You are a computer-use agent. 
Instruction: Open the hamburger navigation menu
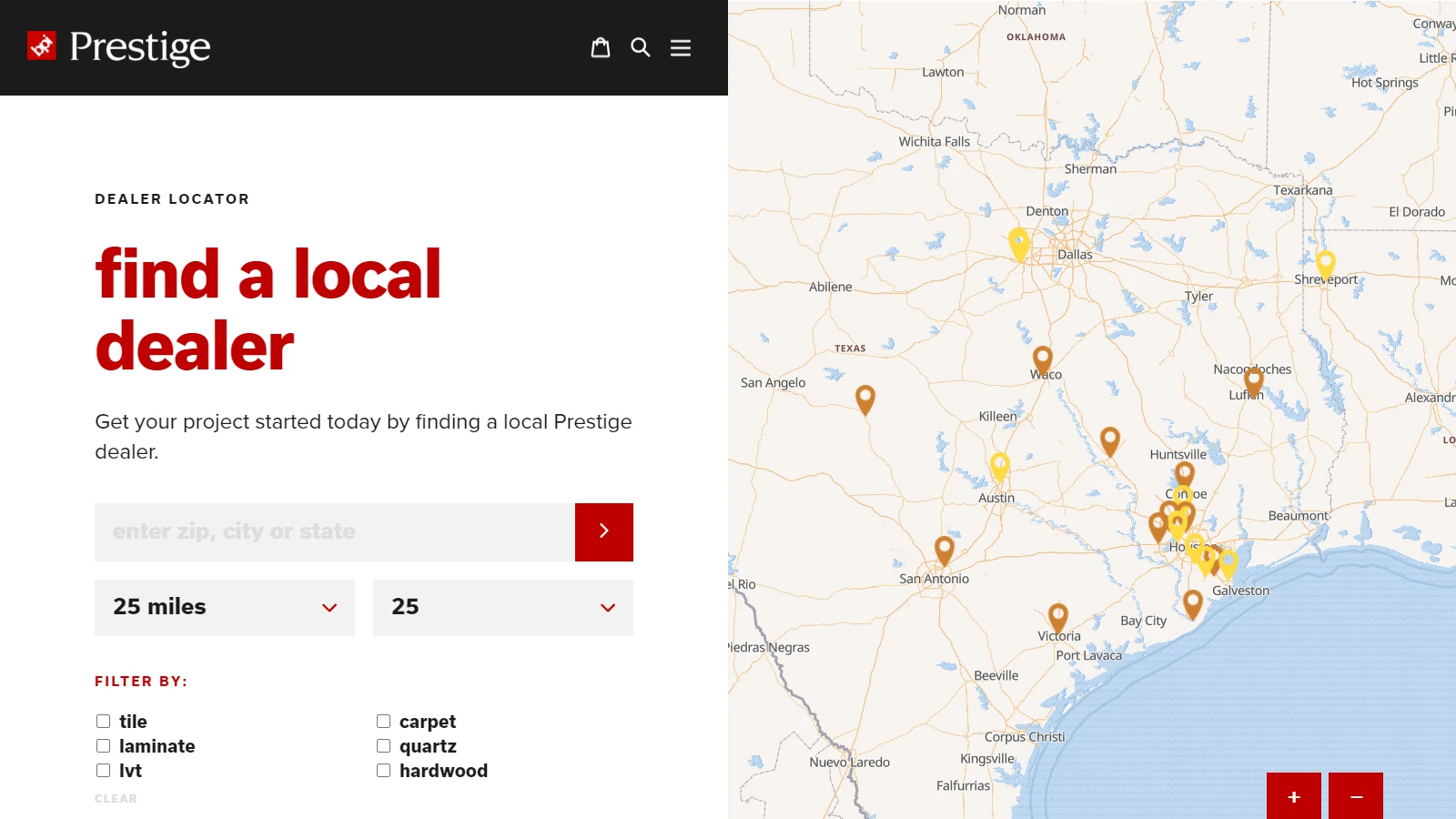[681, 47]
